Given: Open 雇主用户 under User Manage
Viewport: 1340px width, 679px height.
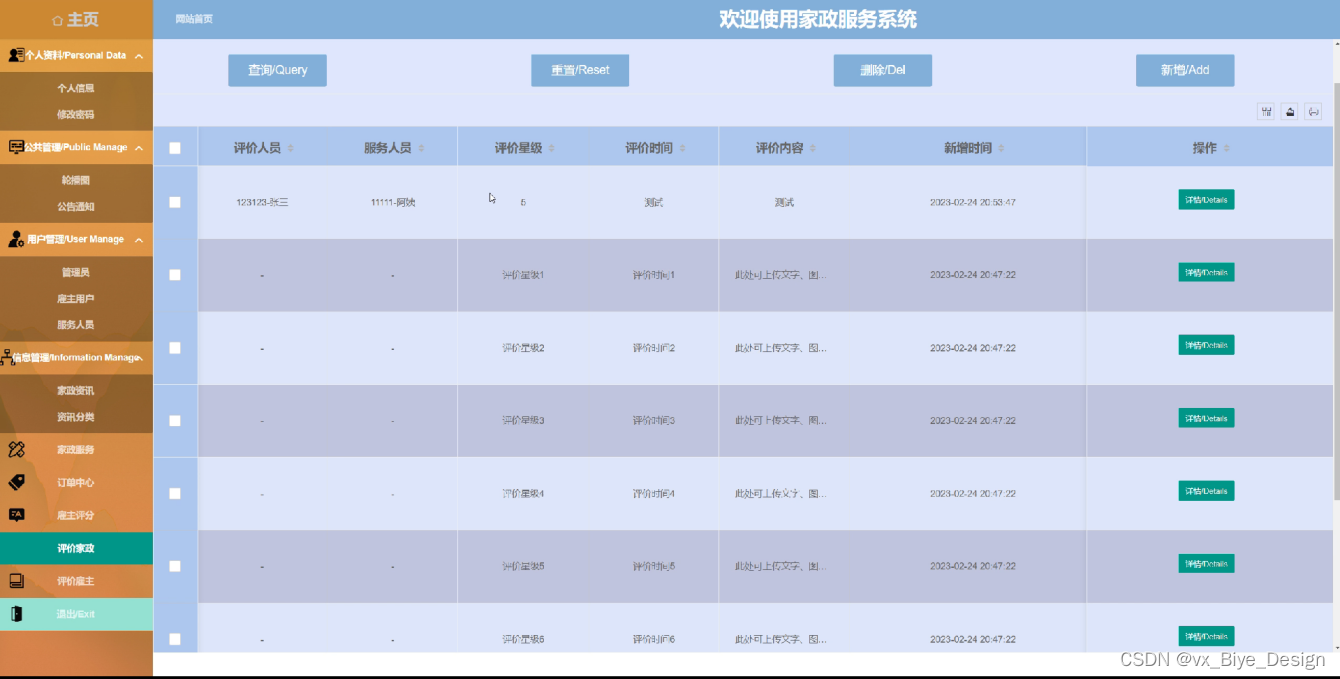Looking at the screenshot, I should pos(76,299).
